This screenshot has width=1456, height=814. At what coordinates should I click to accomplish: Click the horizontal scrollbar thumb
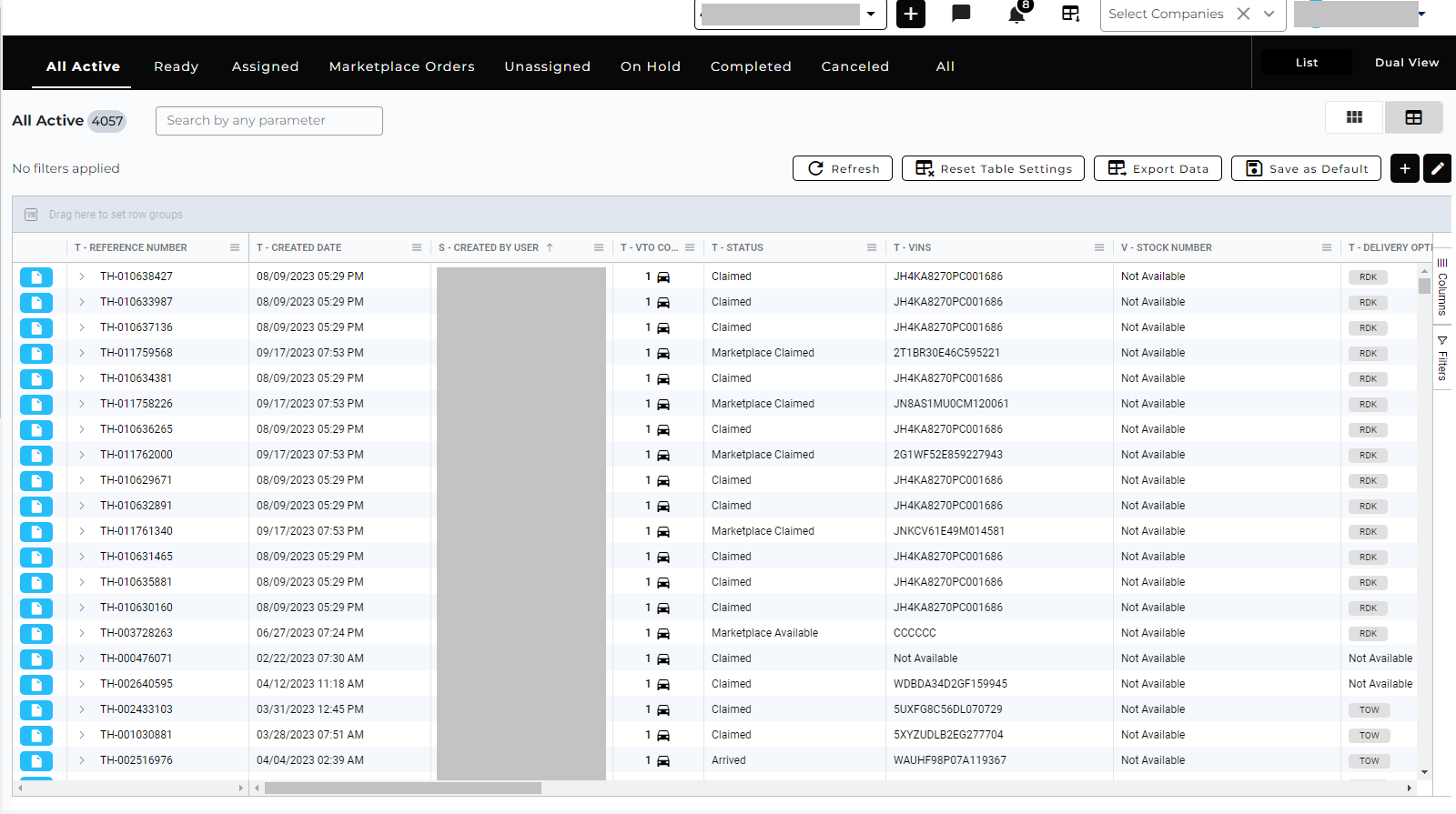coord(403,788)
